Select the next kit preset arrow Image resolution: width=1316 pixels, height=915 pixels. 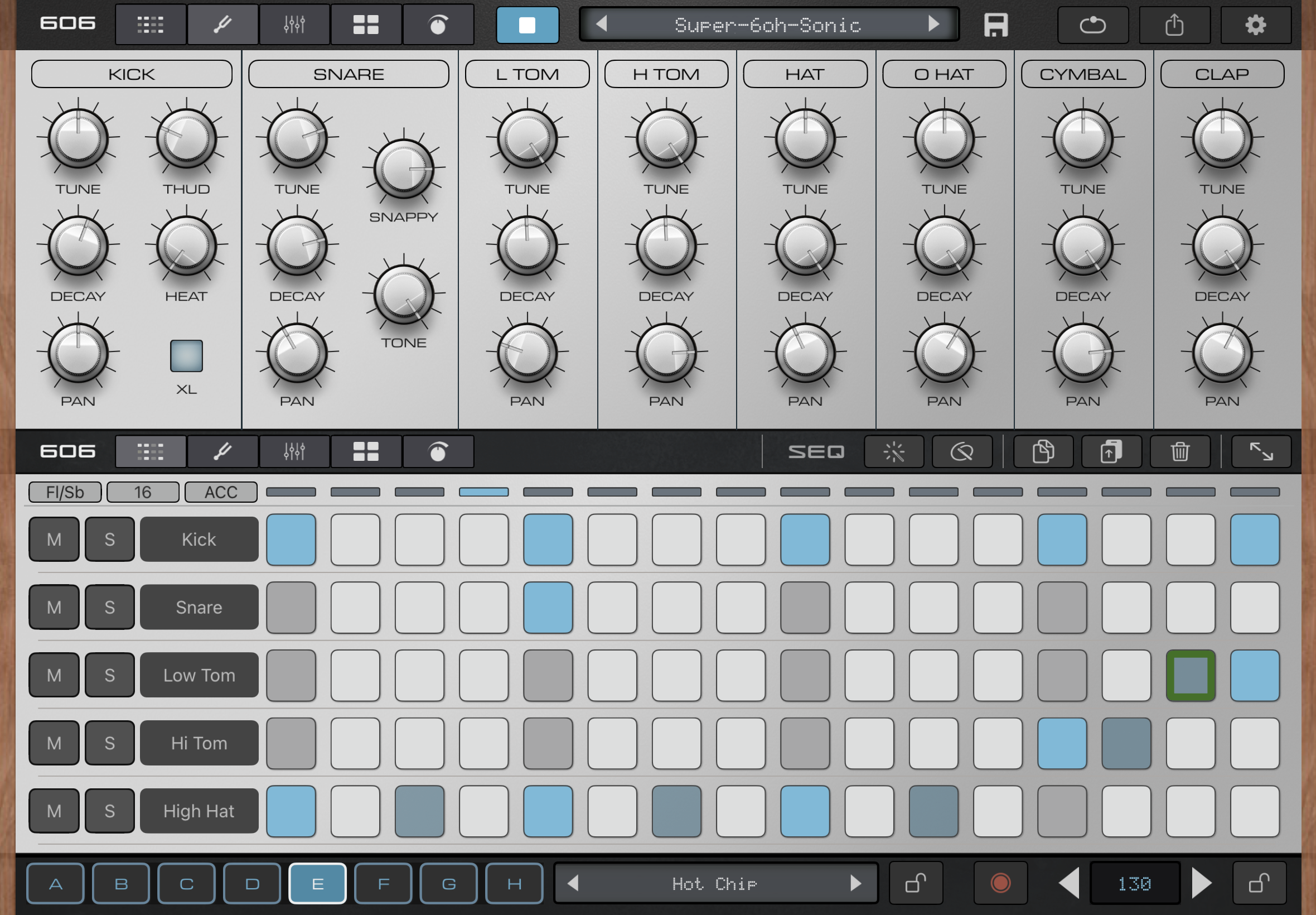(x=933, y=24)
